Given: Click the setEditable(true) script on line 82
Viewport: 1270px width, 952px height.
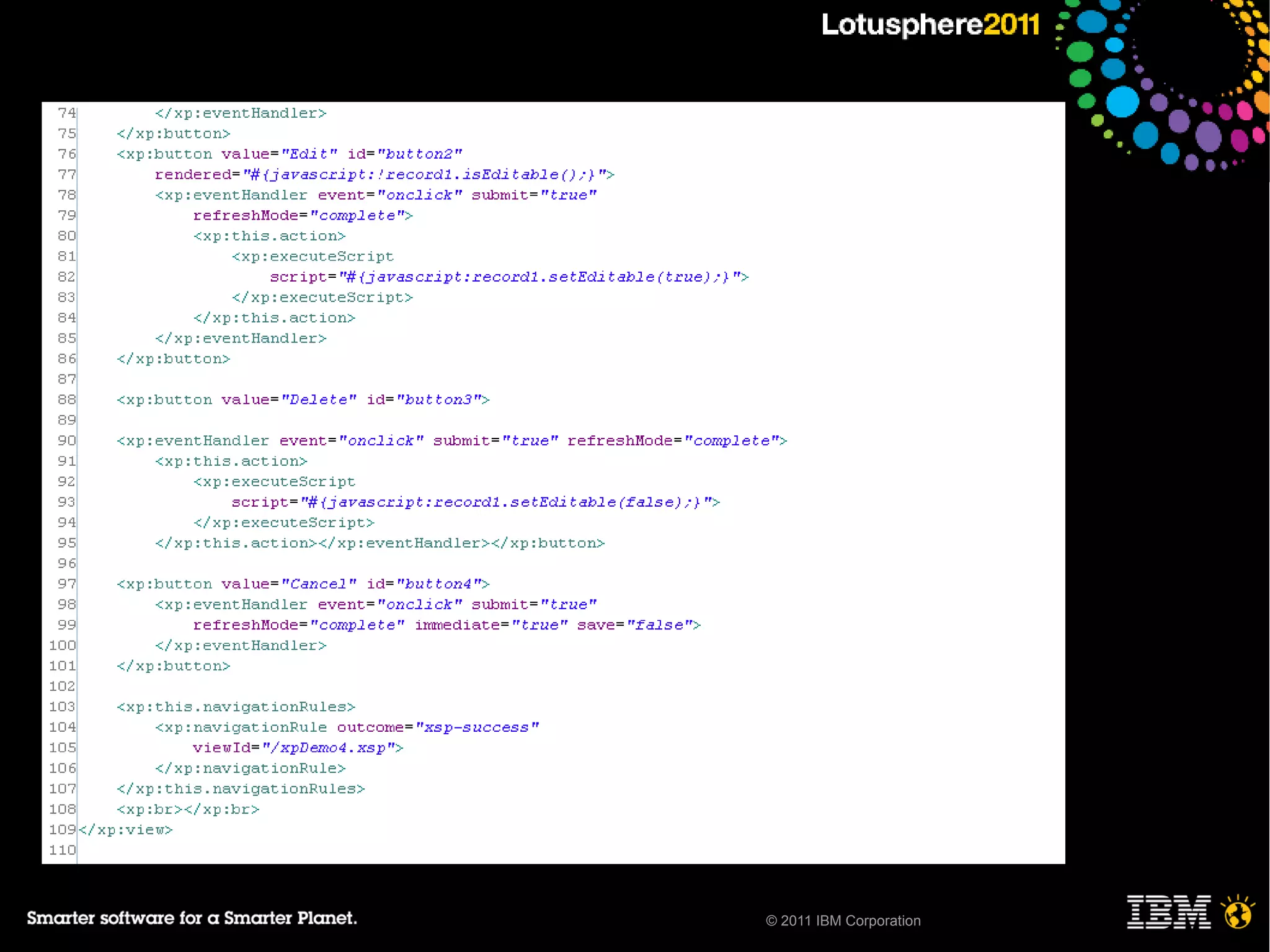Looking at the screenshot, I should pos(509,277).
